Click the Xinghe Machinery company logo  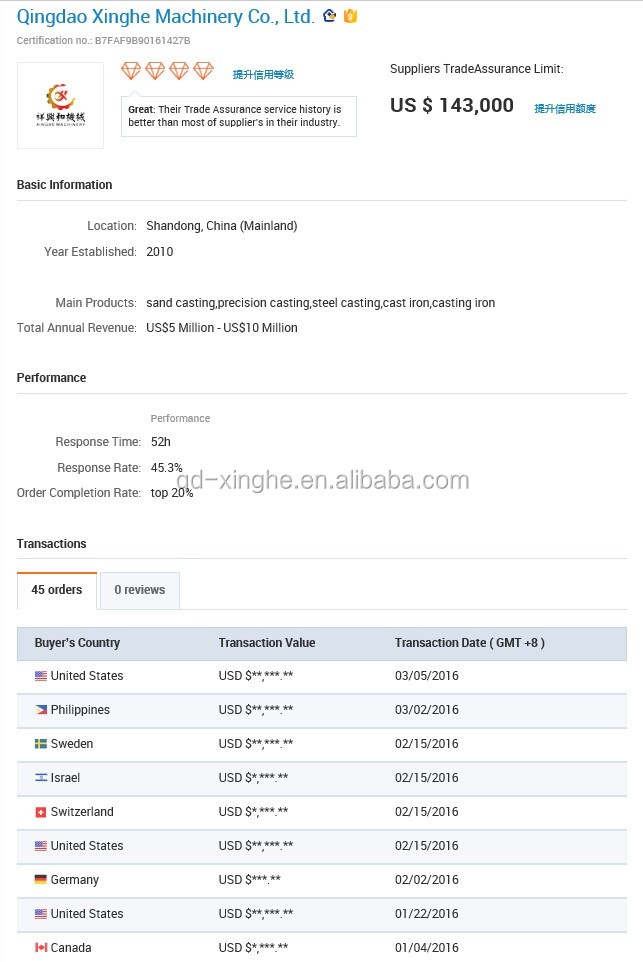[60, 105]
